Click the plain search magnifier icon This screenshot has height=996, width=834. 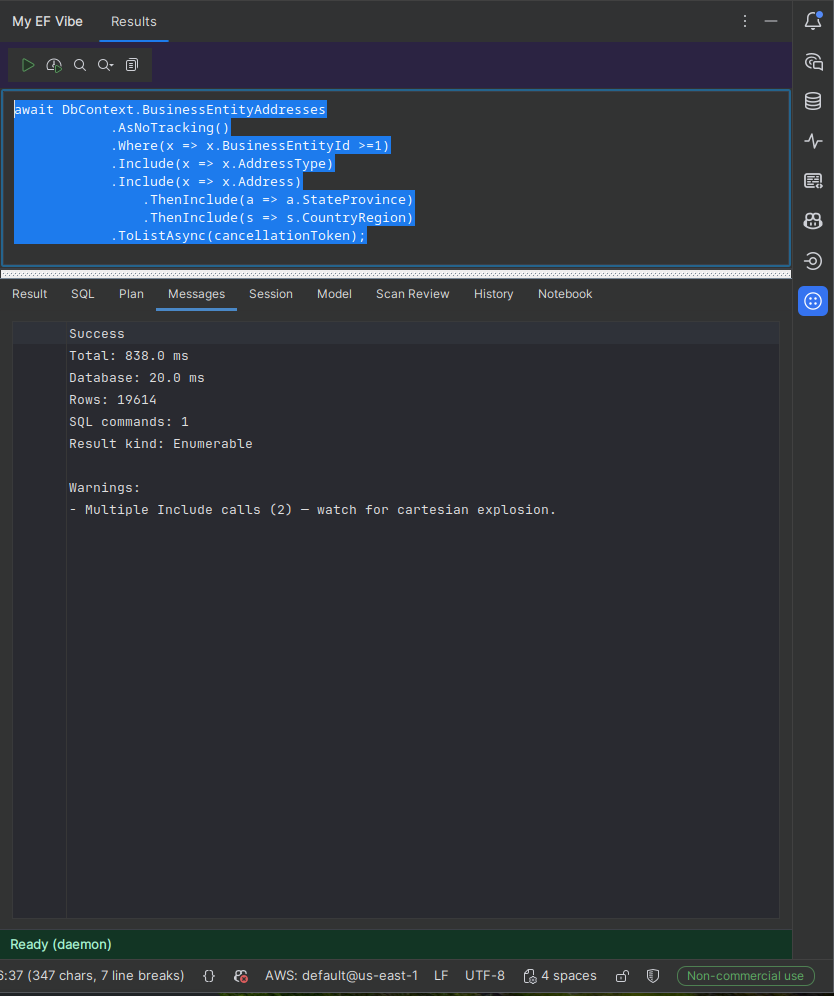(x=80, y=65)
